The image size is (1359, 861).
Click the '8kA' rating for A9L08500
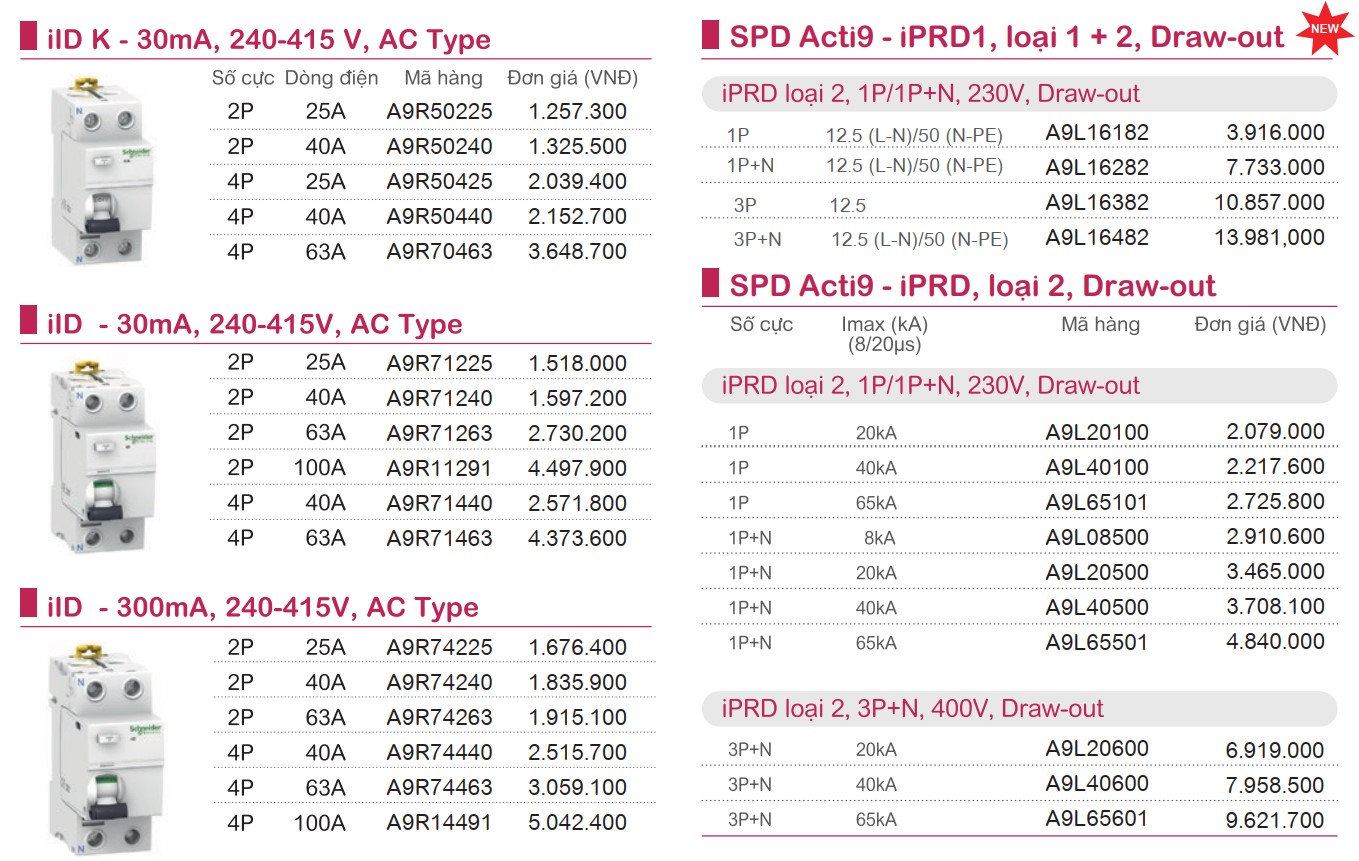point(880,539)
